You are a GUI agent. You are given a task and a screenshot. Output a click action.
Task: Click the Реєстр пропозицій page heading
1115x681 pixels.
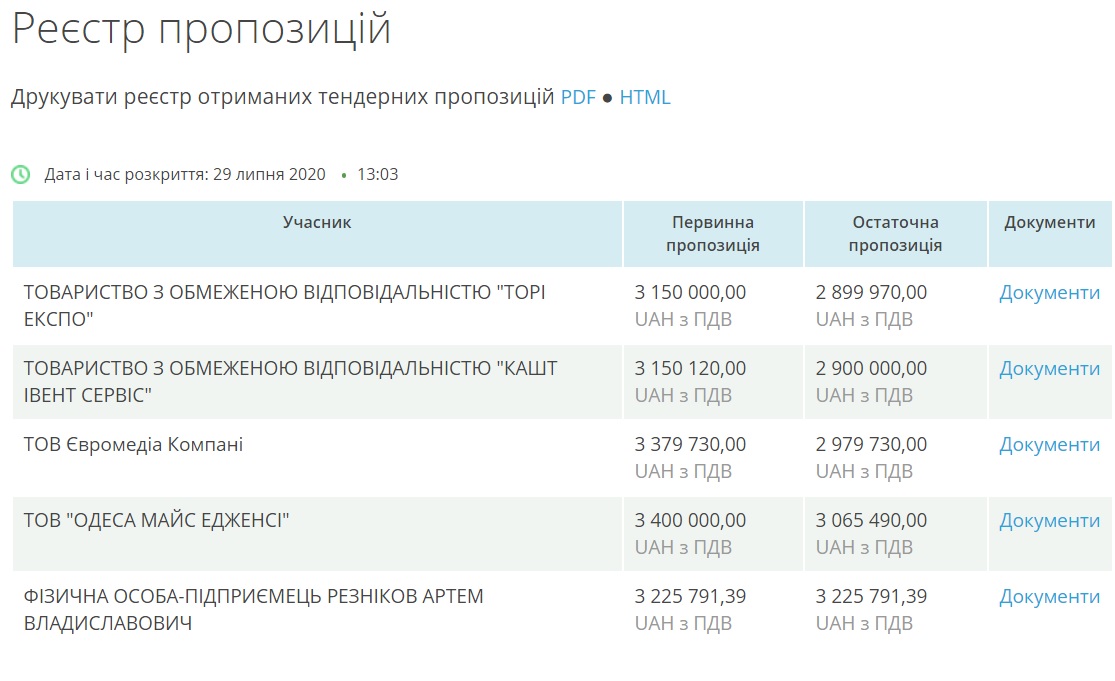pos(201,29)
